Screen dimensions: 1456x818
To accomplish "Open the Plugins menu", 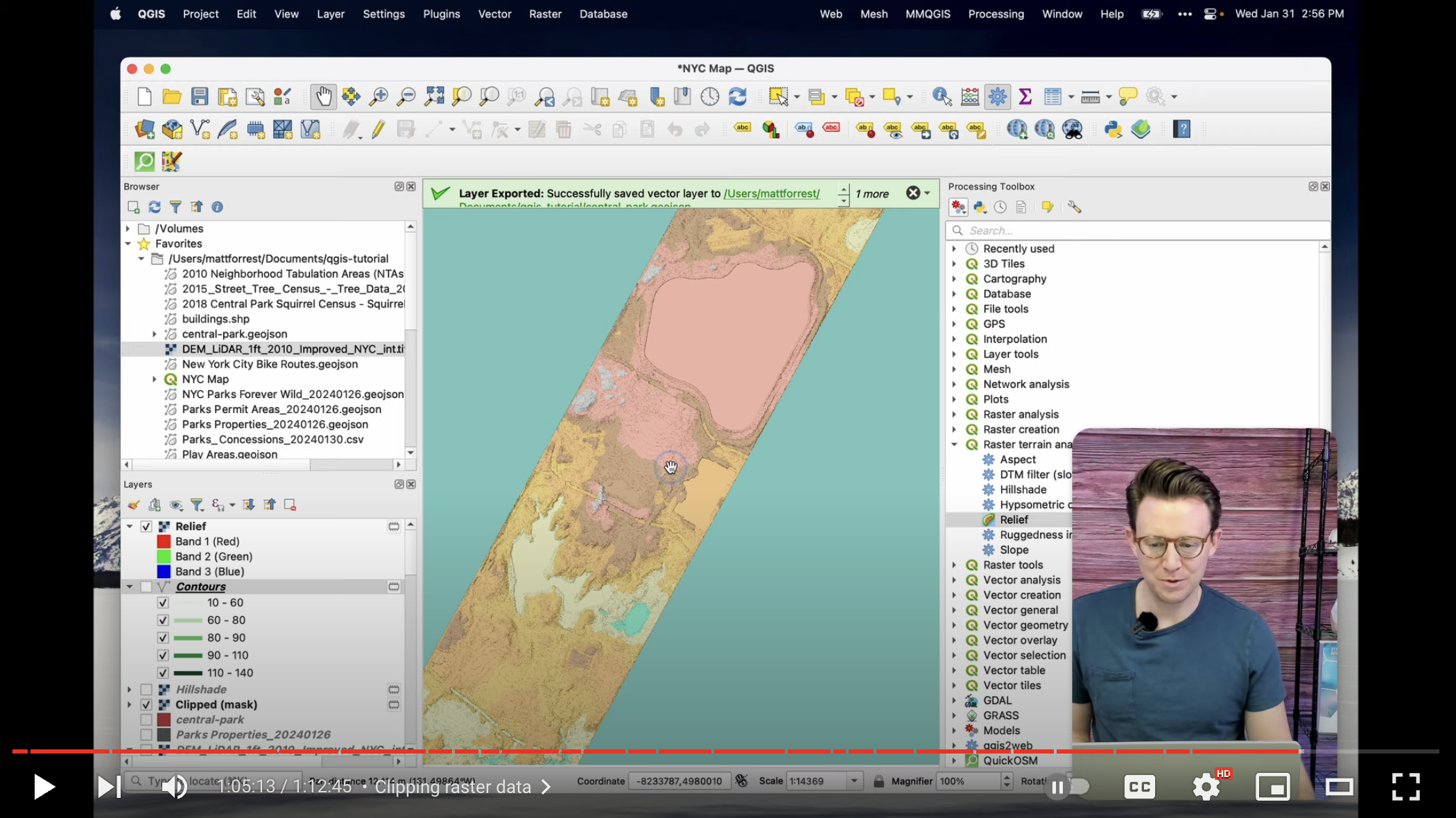I will 442,14.
